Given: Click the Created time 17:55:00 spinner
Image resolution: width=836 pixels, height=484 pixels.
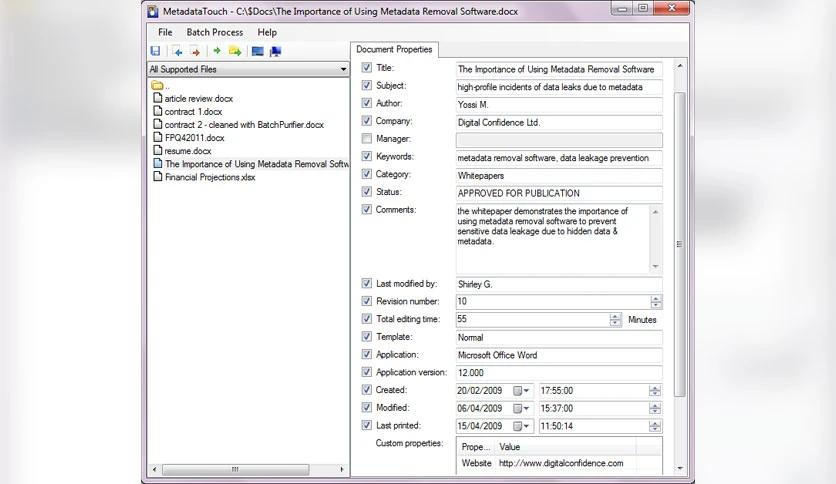Looking at the screenshot, I should (x=655, y=391).
